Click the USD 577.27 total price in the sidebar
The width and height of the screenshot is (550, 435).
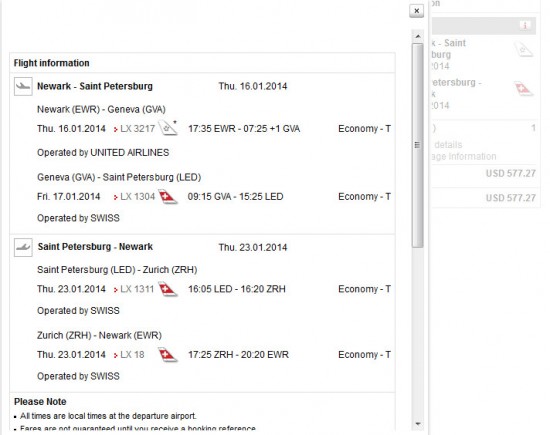click(510, 198)
